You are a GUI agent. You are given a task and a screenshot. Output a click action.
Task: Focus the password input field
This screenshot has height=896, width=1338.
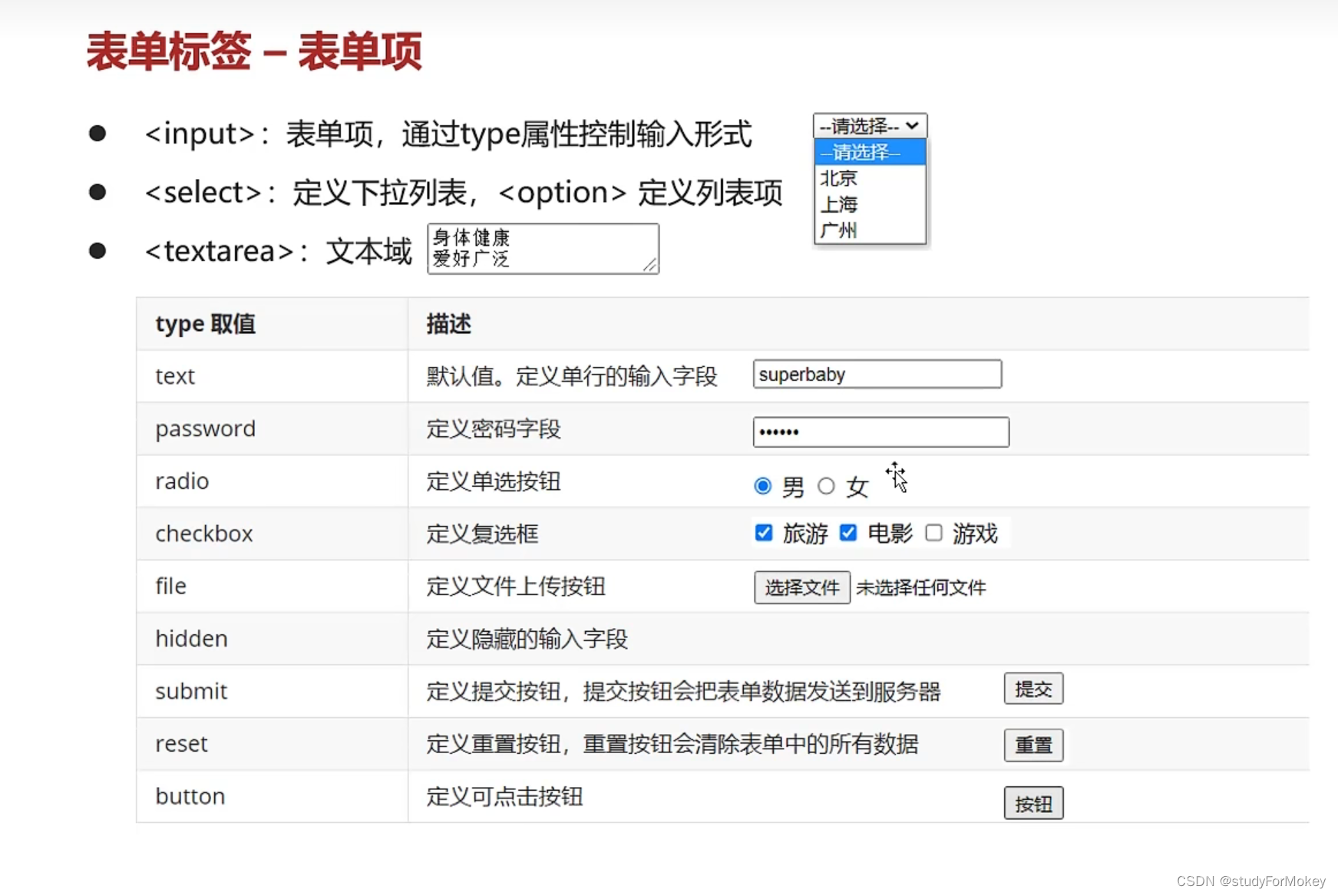pos(880,431)
